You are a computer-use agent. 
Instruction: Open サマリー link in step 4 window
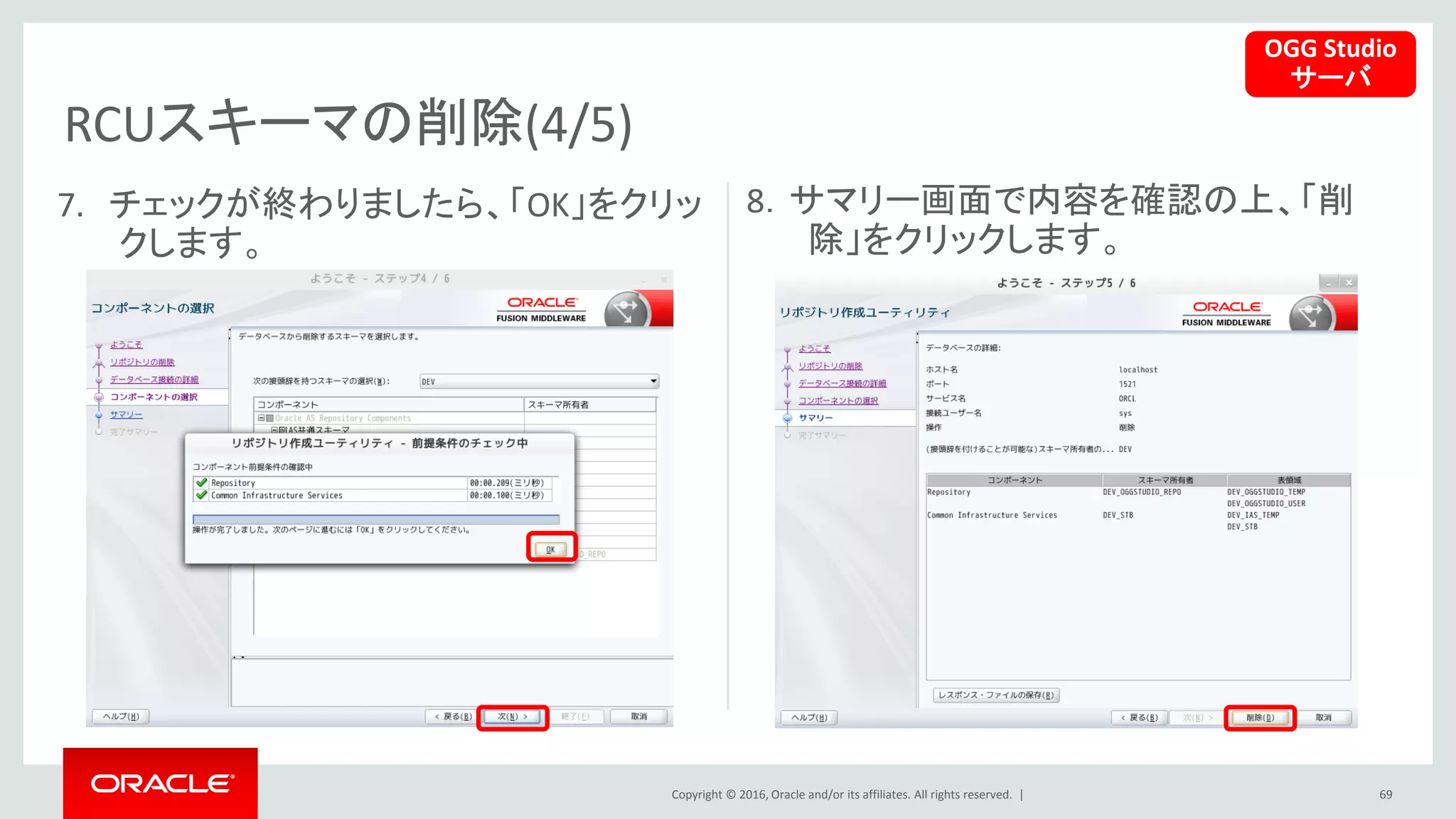click(x=126, y=414)
